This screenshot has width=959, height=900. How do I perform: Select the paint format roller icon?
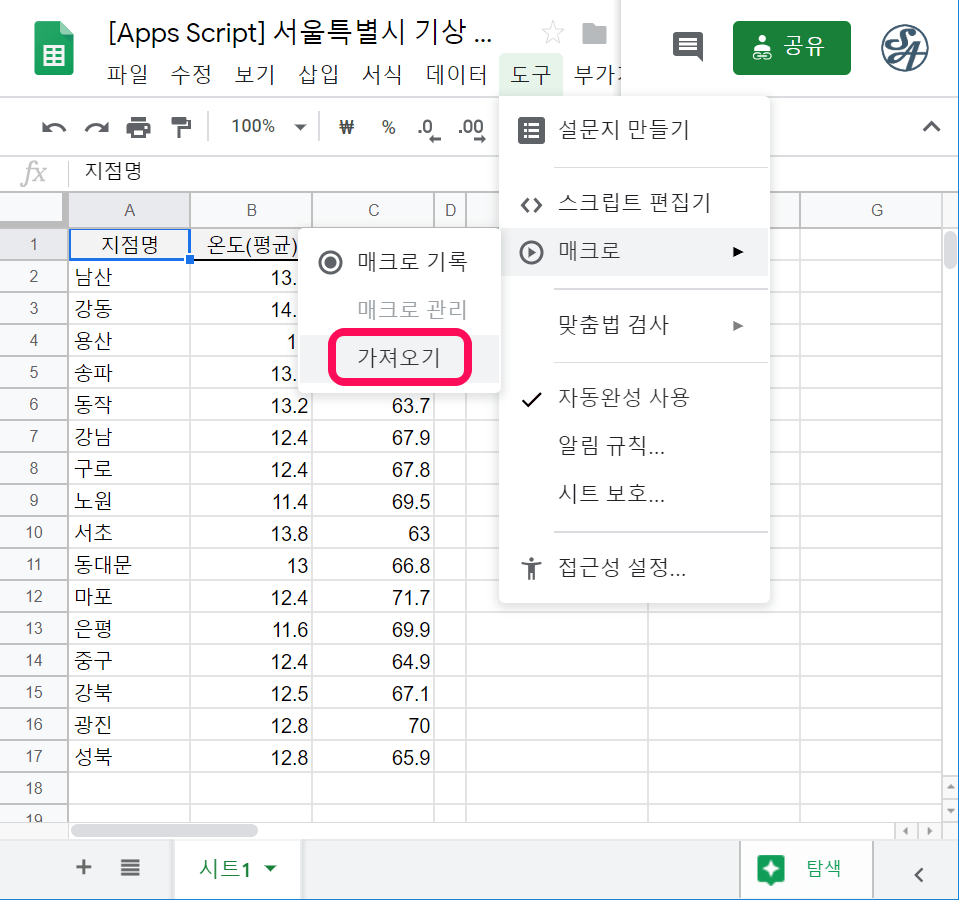tap(180, 127)
